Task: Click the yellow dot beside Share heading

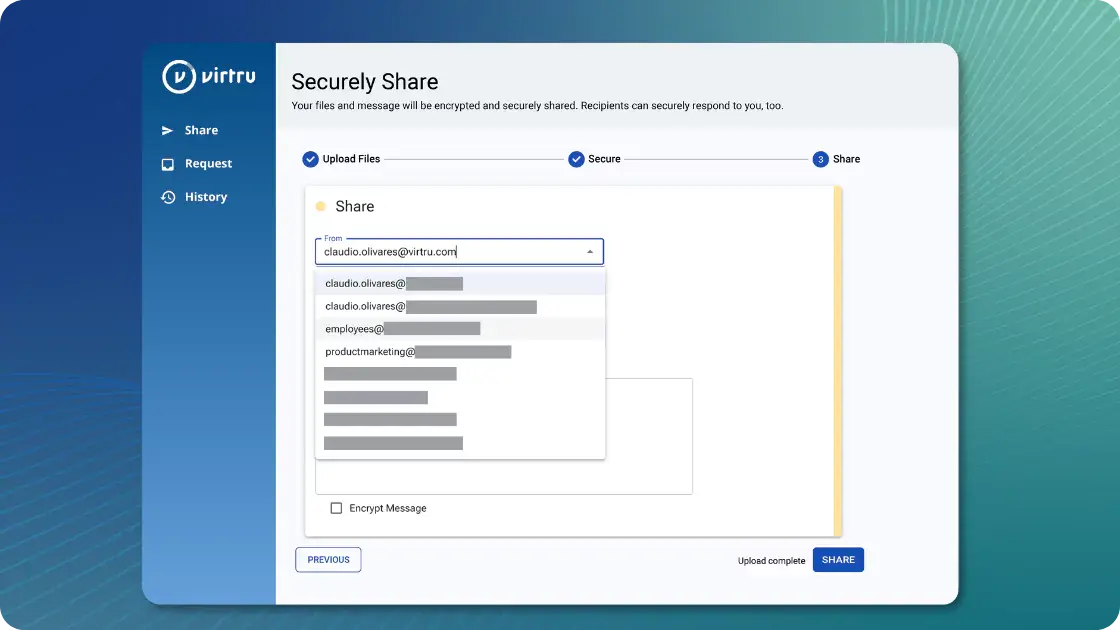Action: click(x=321, y=207)
